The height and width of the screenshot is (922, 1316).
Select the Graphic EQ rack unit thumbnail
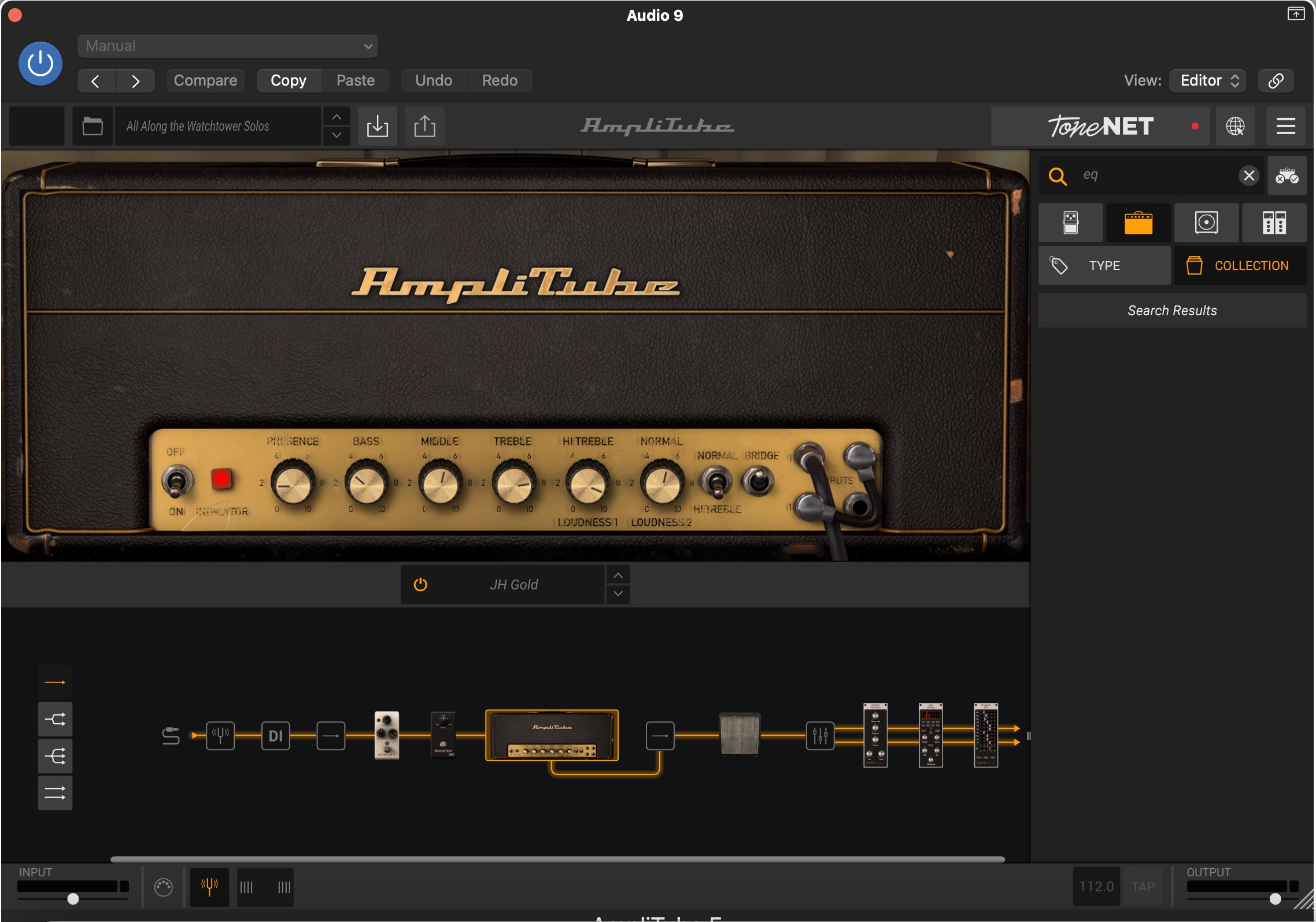(986, 735)
